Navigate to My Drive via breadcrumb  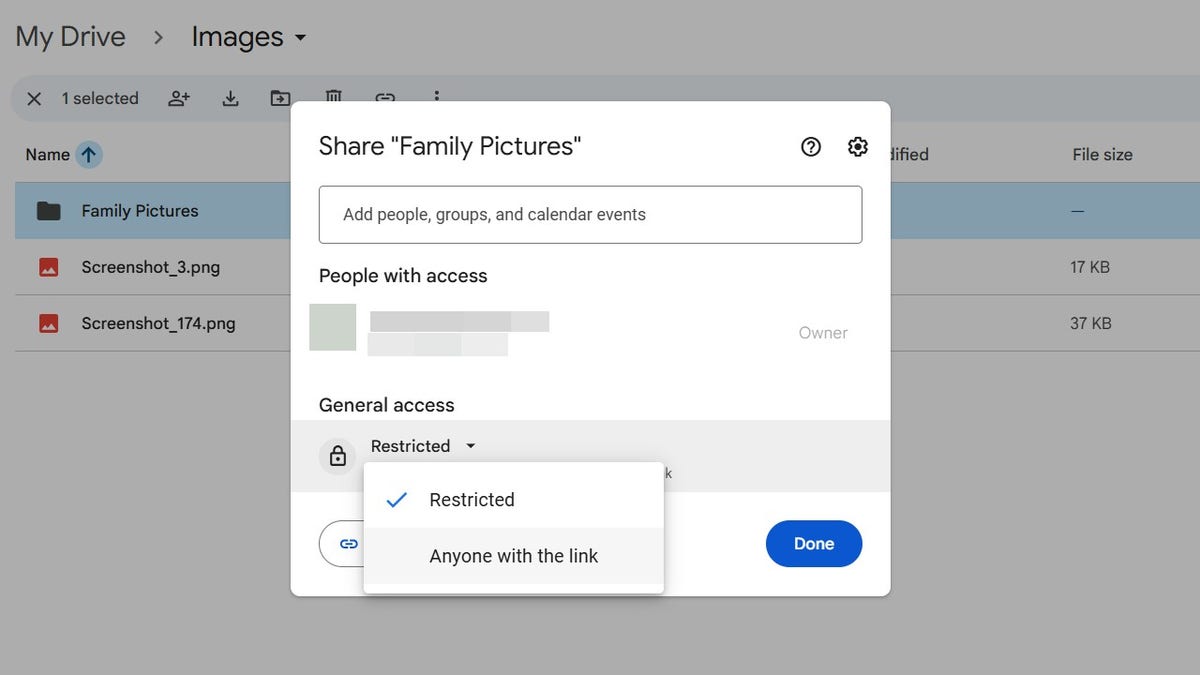point(70,36)
